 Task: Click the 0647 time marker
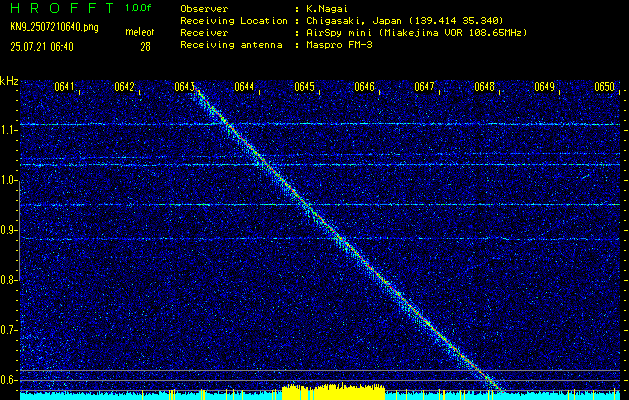coord(424,87)
